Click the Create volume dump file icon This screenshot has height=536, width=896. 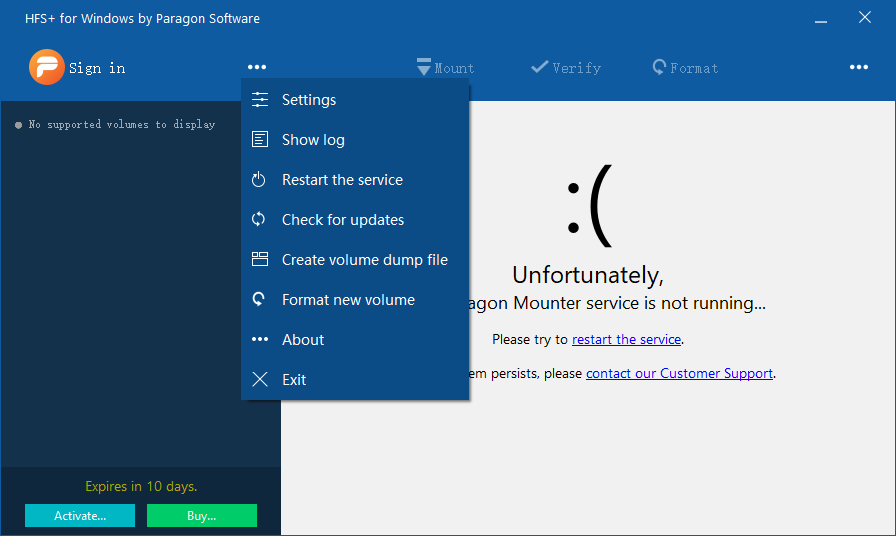pos(260,260)
